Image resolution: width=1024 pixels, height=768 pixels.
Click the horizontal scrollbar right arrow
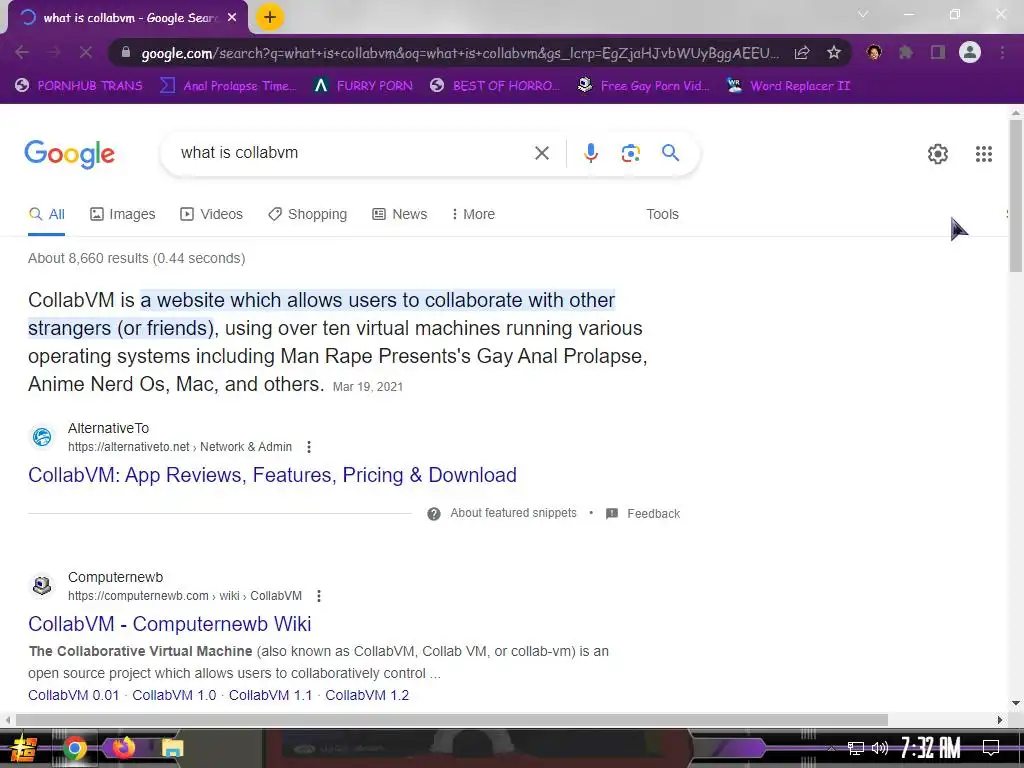tap(1000, 720)
